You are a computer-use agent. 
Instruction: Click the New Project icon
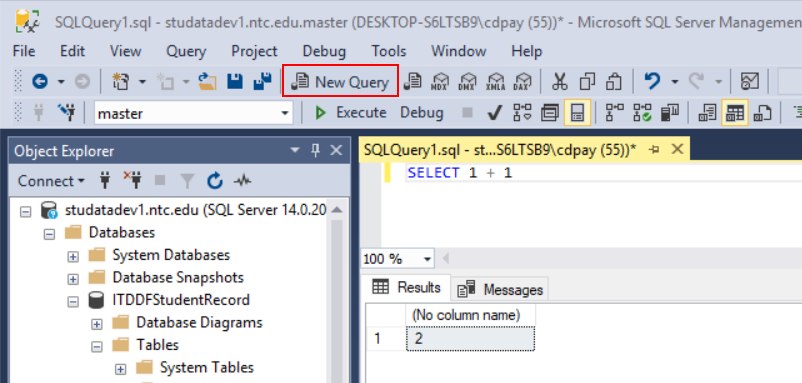coord(121,82)
